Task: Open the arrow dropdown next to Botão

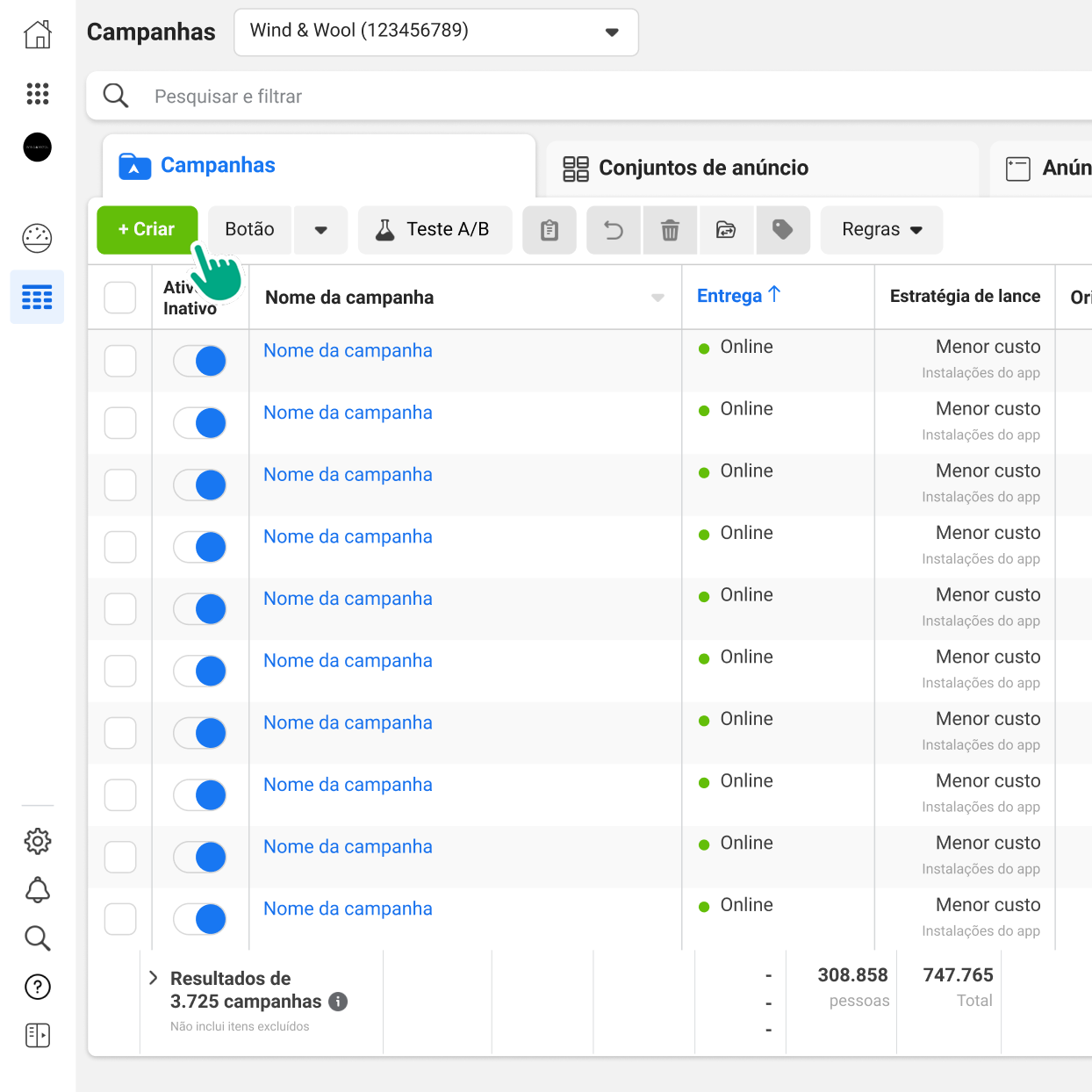Action: (x=321, y=230)
